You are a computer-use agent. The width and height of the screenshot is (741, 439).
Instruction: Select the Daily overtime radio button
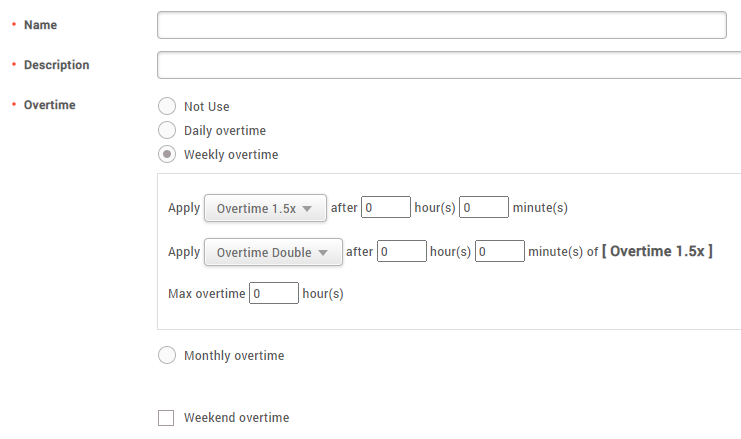pyautogui.click(x=167, y=130)
